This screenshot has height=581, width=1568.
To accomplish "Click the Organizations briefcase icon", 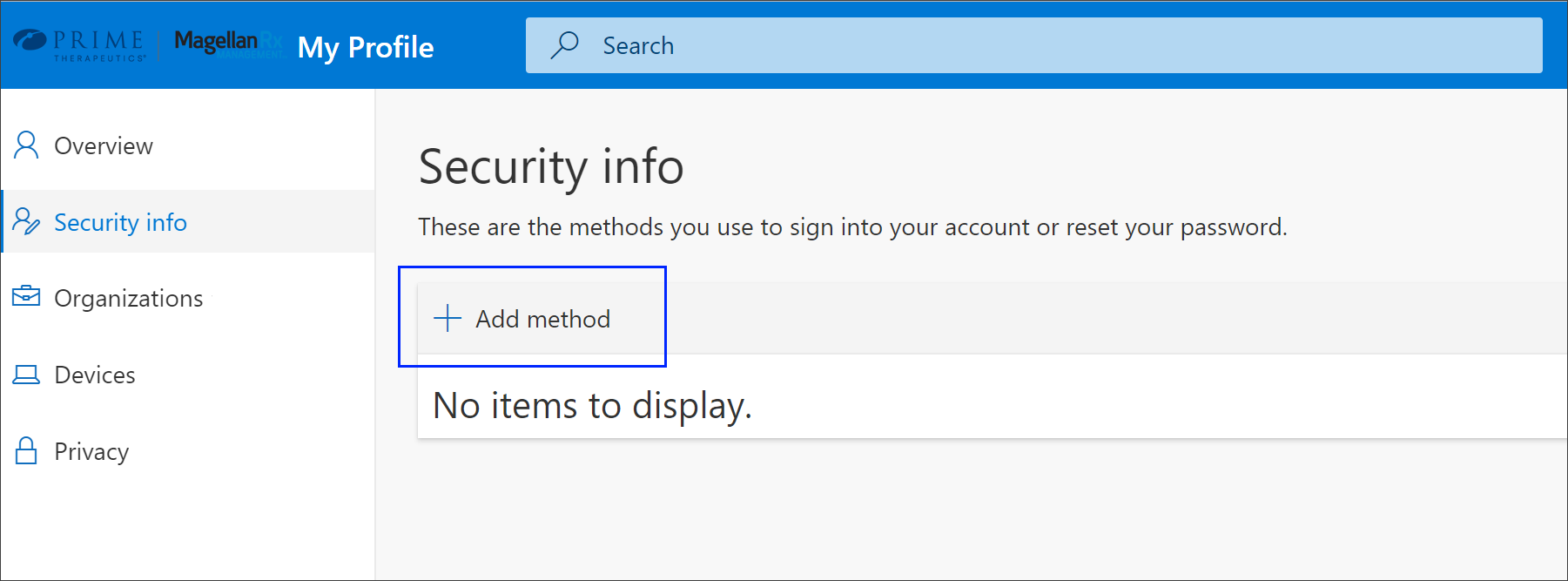I will (26, 297).
